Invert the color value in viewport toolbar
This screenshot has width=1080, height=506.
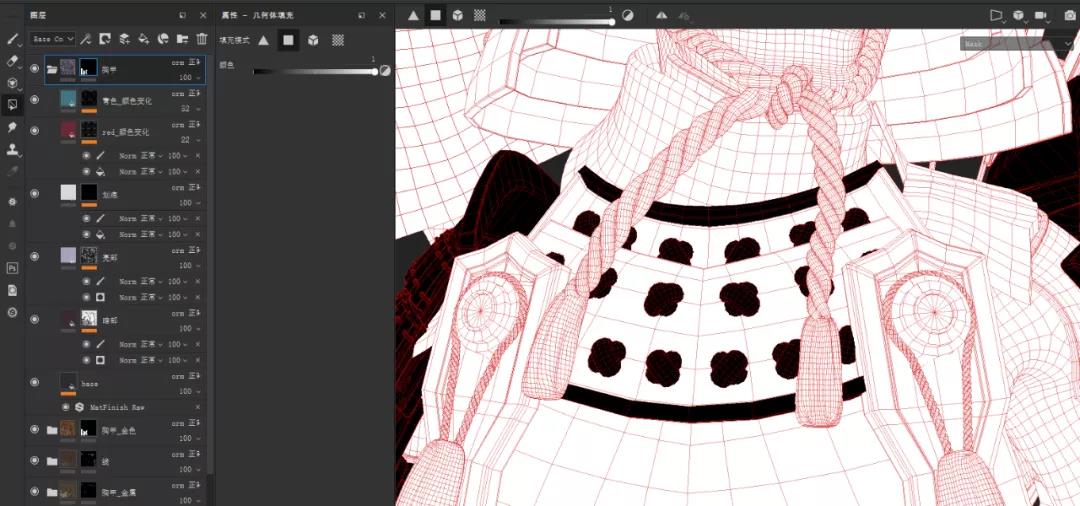click(x=627, y=15)
